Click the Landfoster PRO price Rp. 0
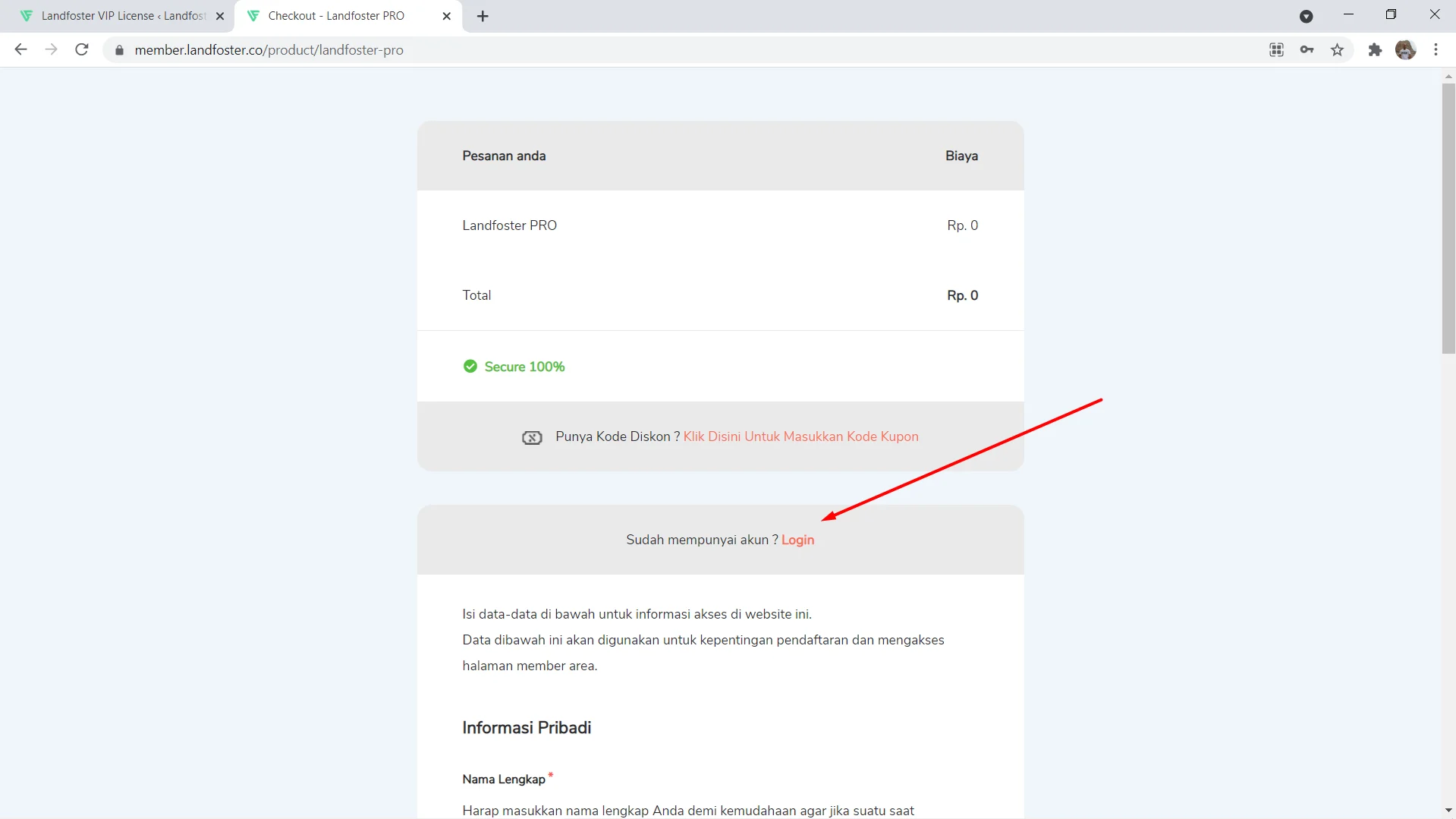1456x819 pixels. point(962,225)
